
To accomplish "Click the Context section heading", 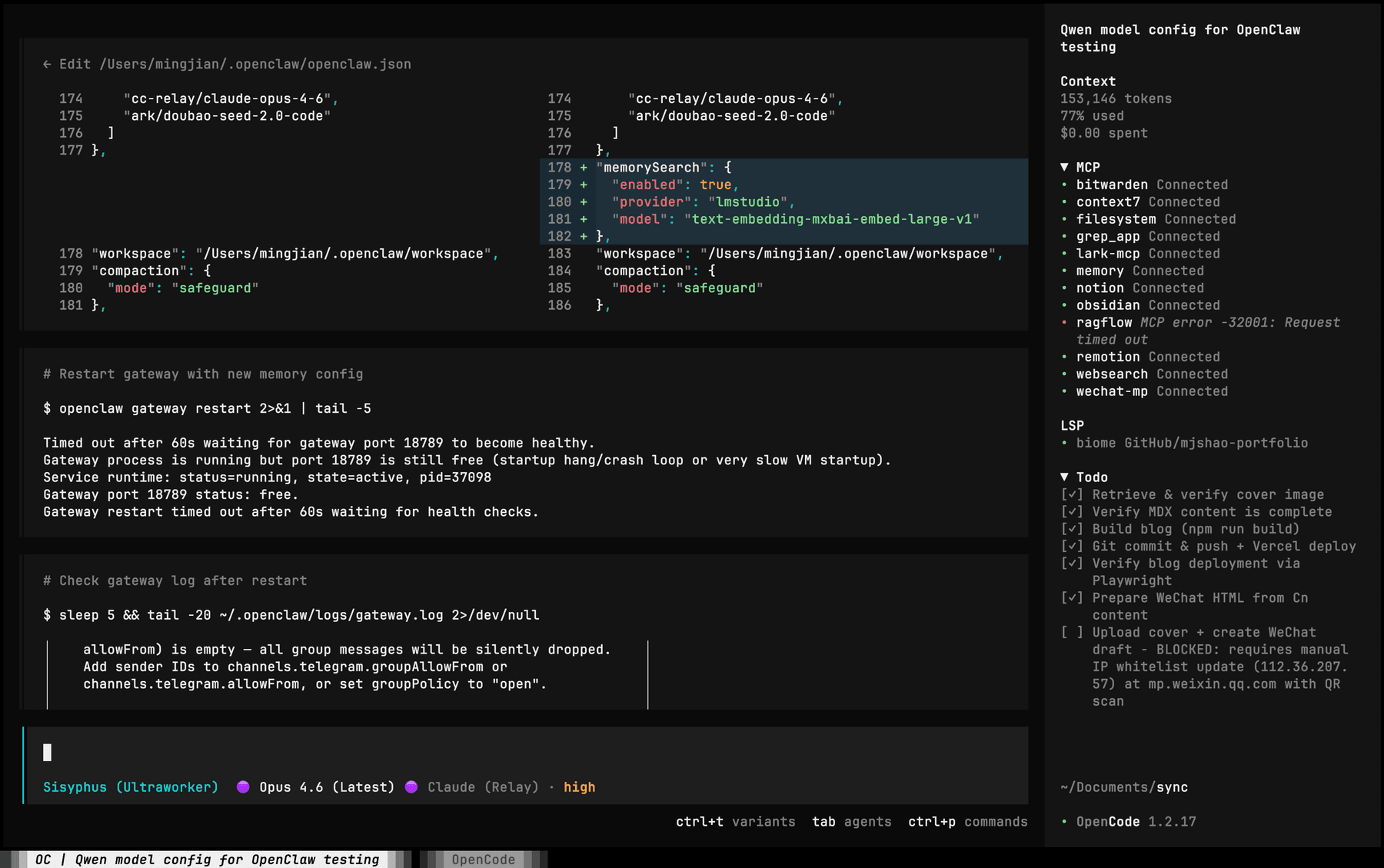I will pos(1088,81).
